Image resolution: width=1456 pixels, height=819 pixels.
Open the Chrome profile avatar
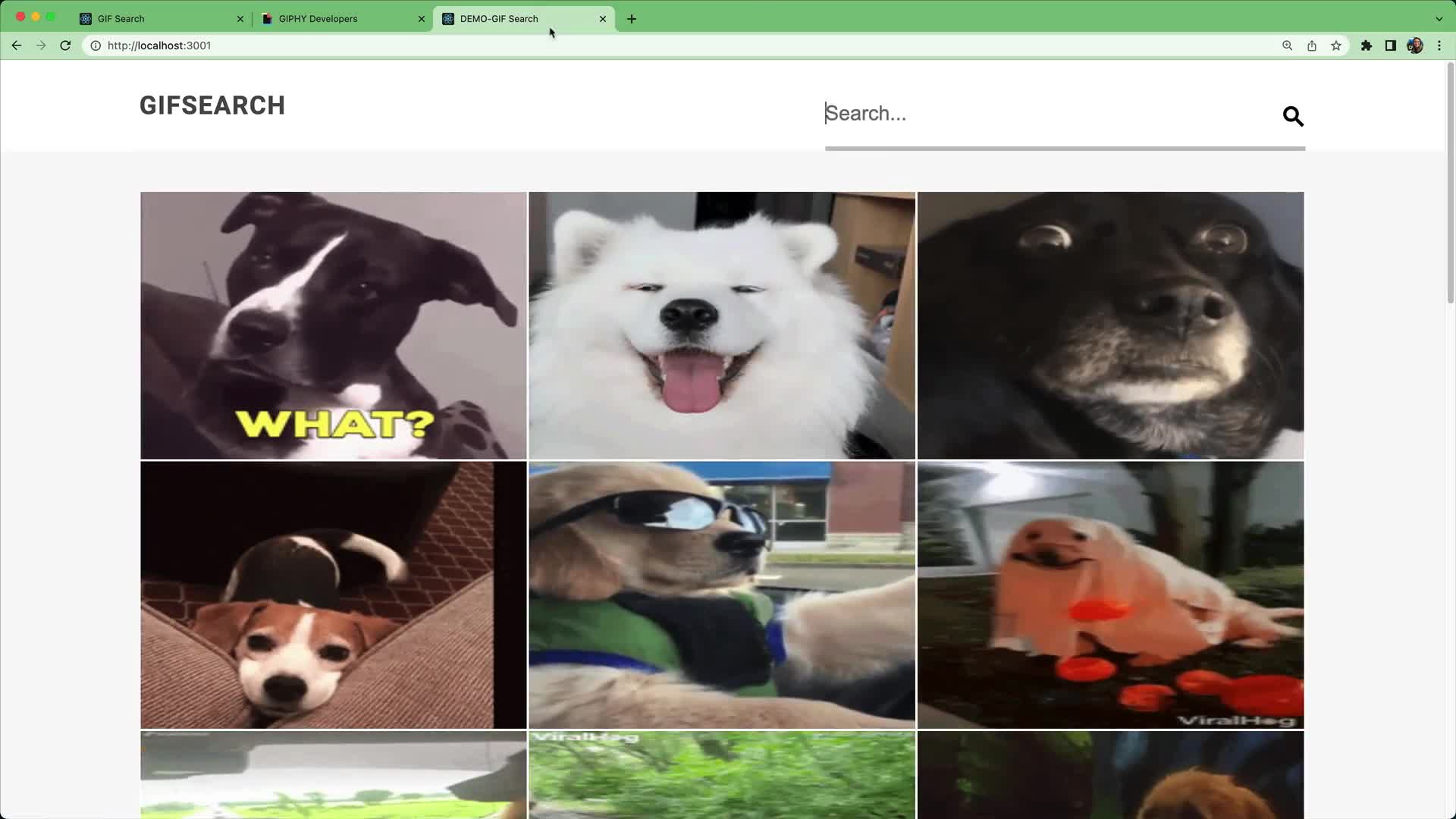coord(1415,45)
